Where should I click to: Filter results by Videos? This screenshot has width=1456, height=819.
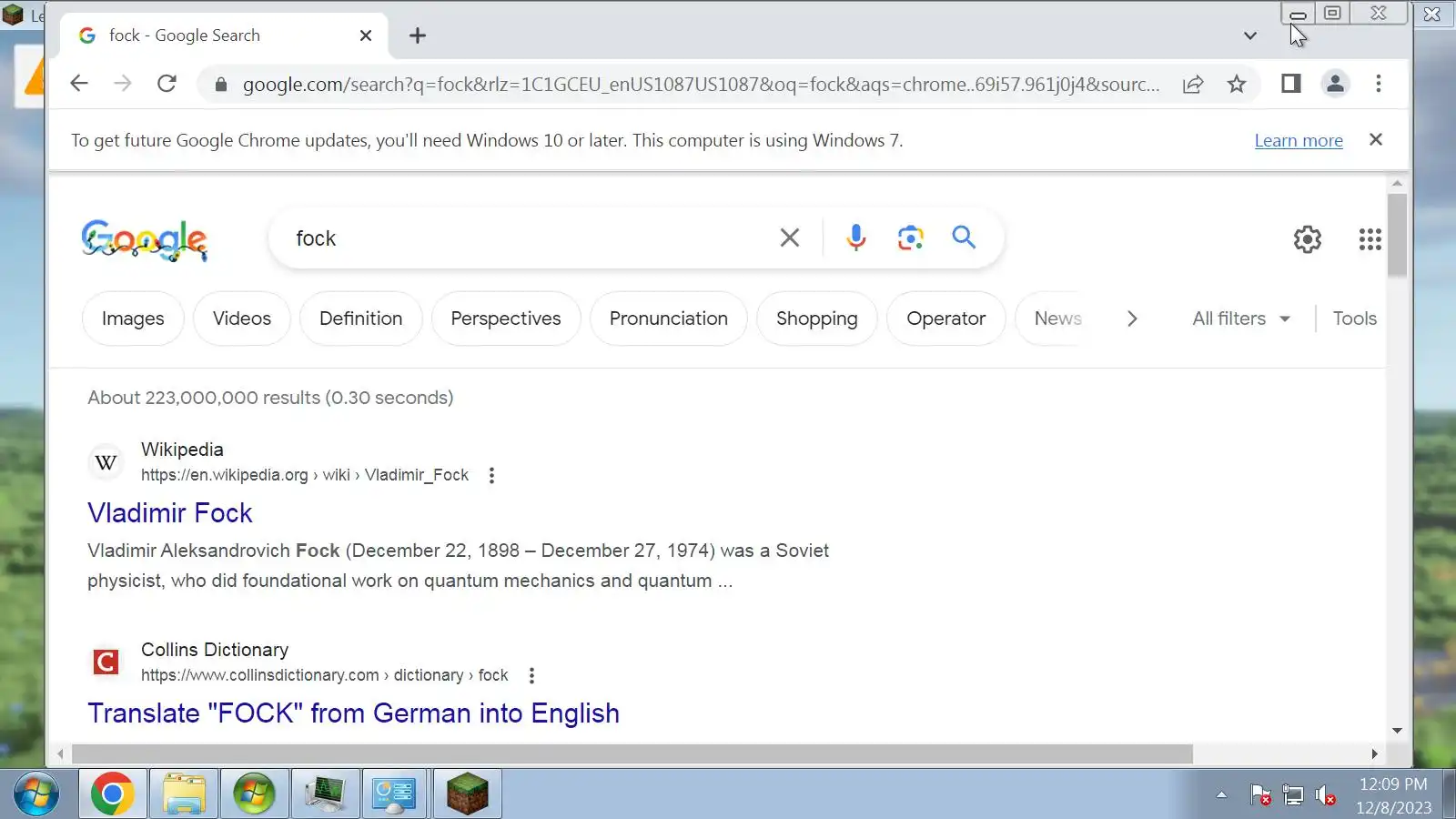click(x=242, y=318)
